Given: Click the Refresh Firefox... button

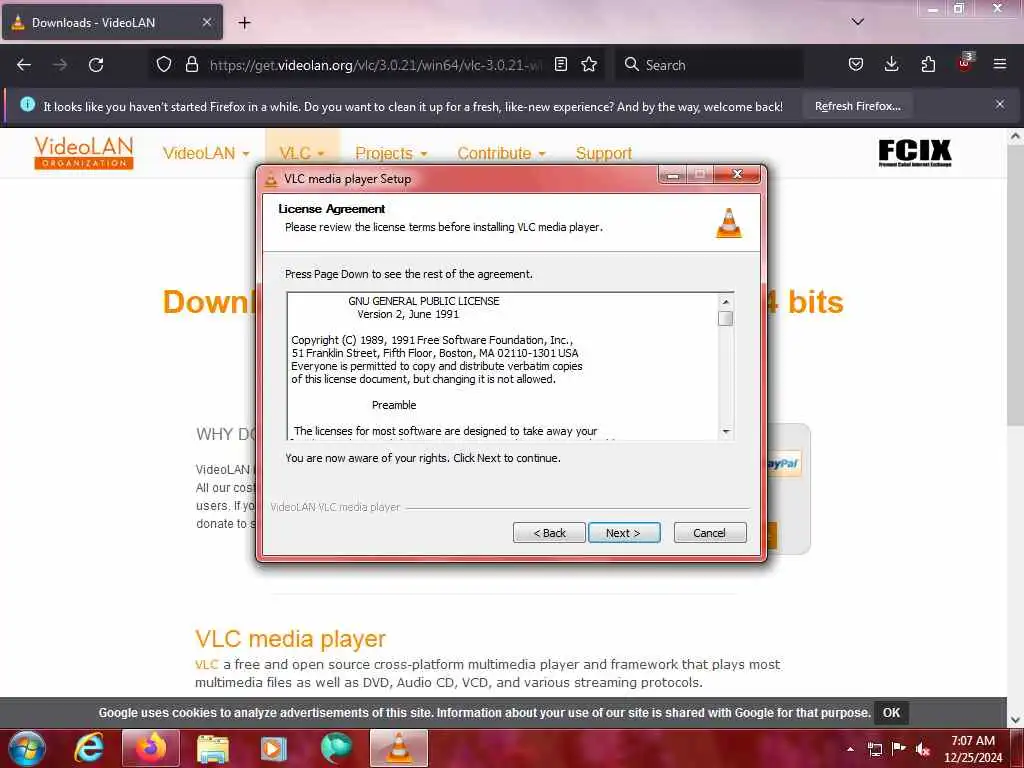Looking at the screenshot, I should point(857,106).
